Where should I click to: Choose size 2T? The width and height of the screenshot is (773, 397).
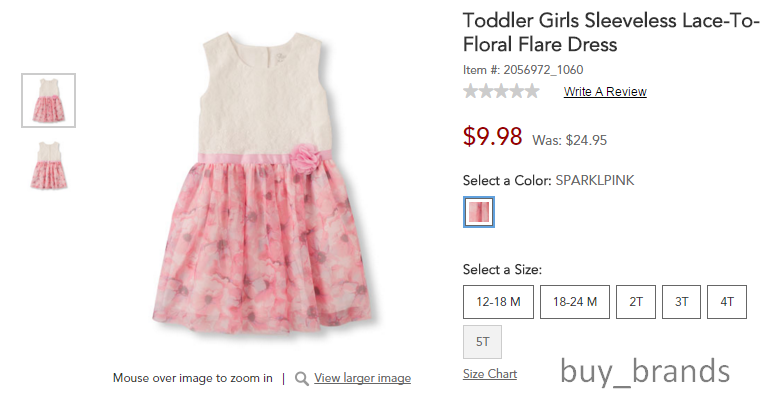tap(636, 302)
